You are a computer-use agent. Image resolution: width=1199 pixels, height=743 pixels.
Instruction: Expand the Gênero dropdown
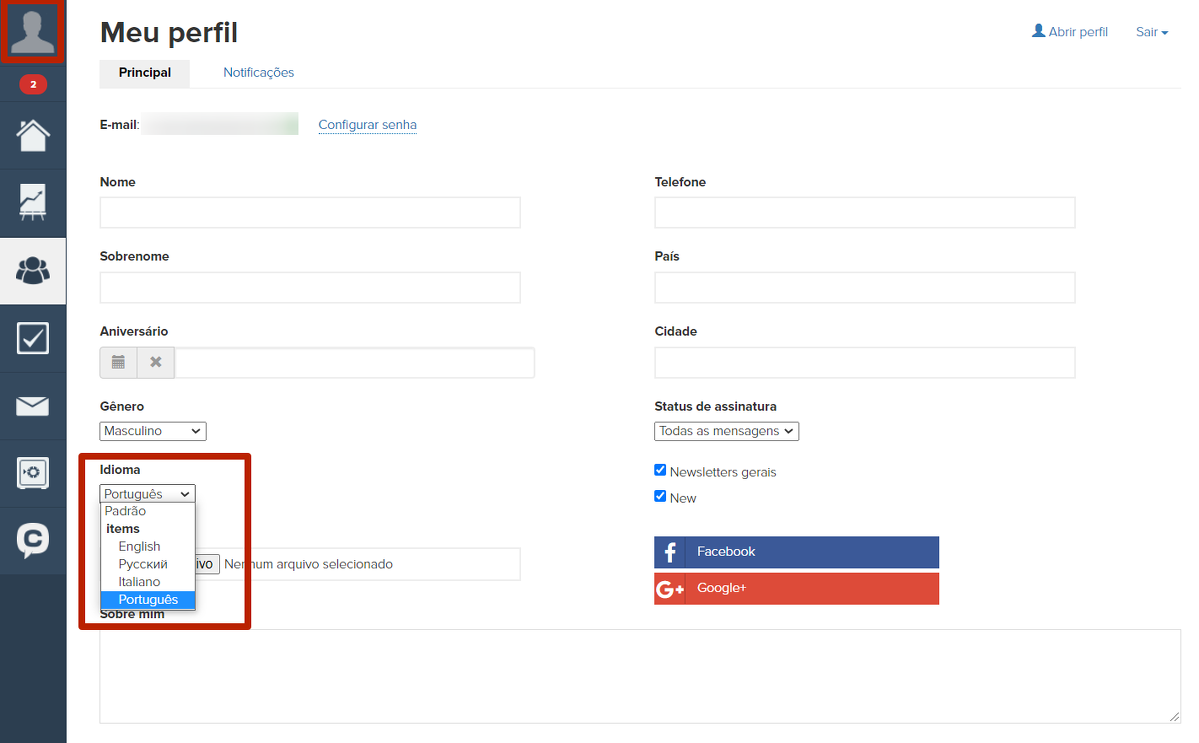(x=153, y=431)
